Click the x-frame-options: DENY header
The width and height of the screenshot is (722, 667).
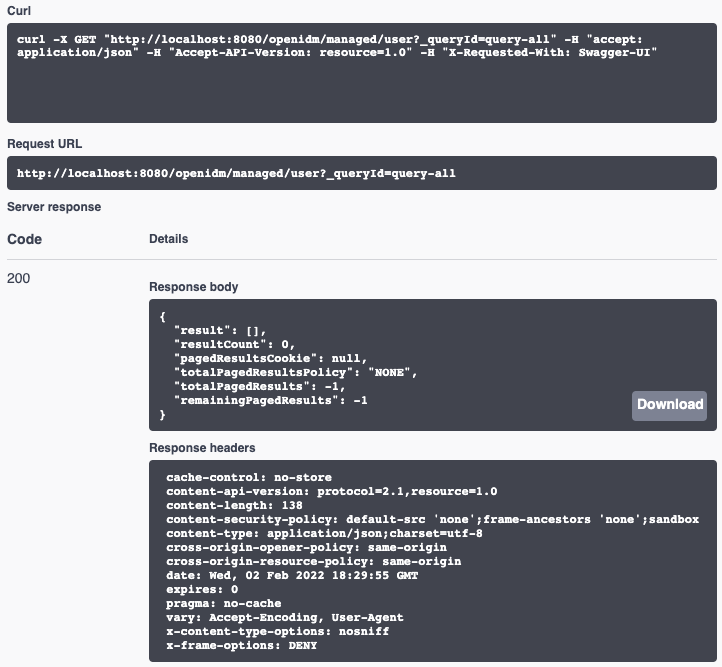[x=242, y=645]
